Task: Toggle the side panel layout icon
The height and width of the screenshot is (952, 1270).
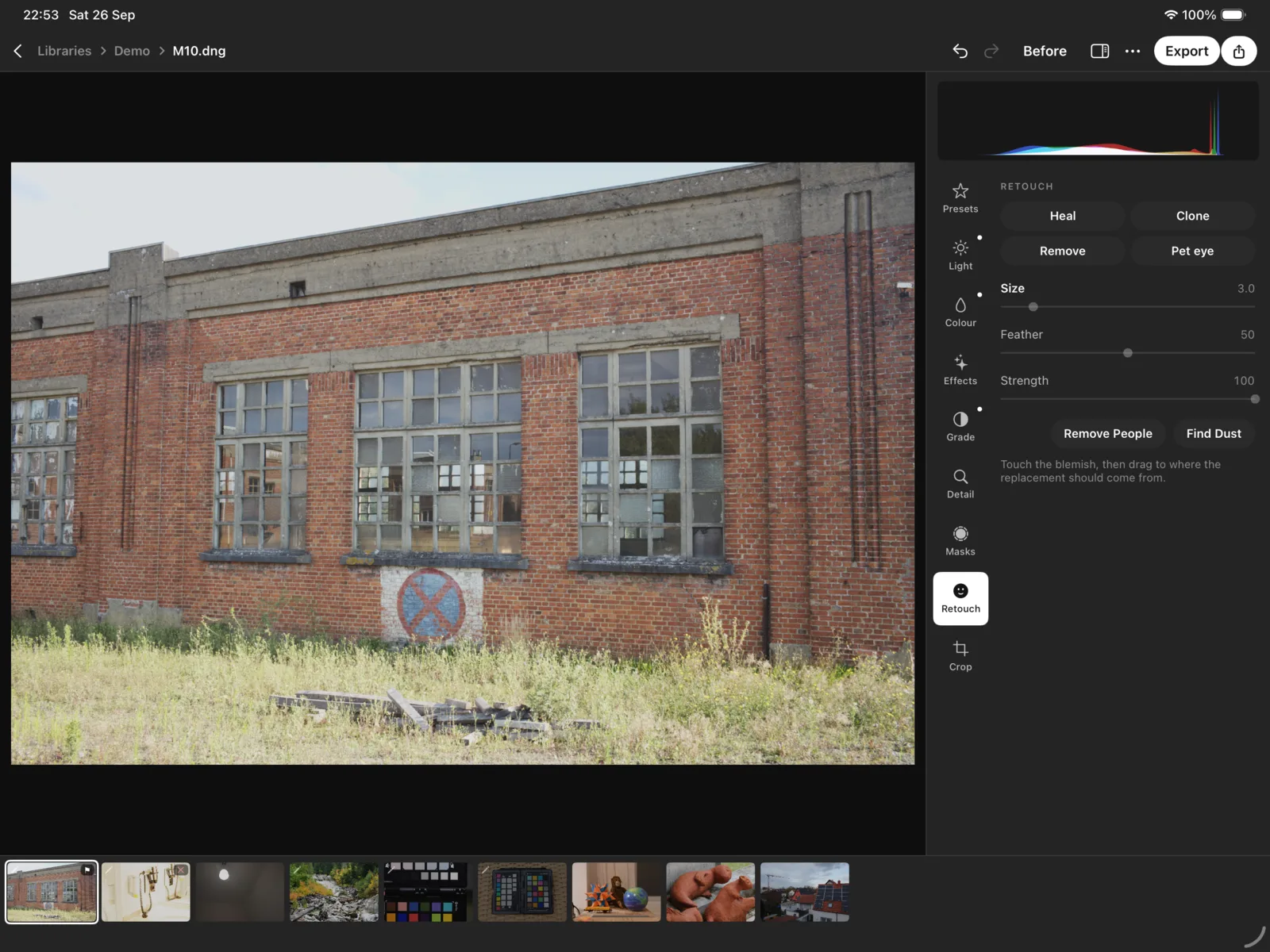Action: [x=1099, y=51]
